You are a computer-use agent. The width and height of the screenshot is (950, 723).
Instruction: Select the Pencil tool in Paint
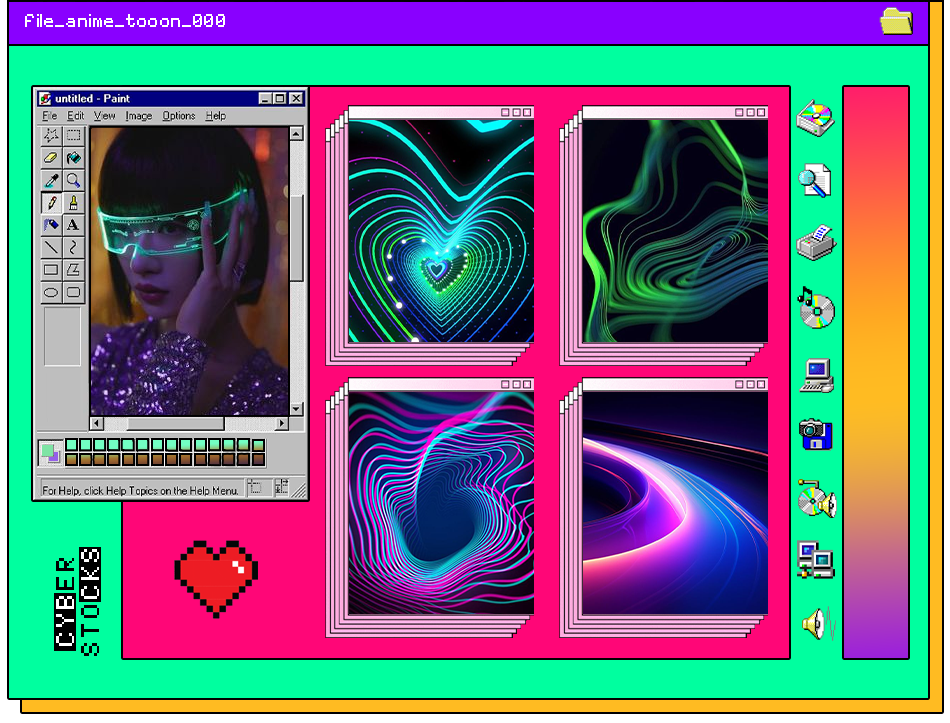51,202
